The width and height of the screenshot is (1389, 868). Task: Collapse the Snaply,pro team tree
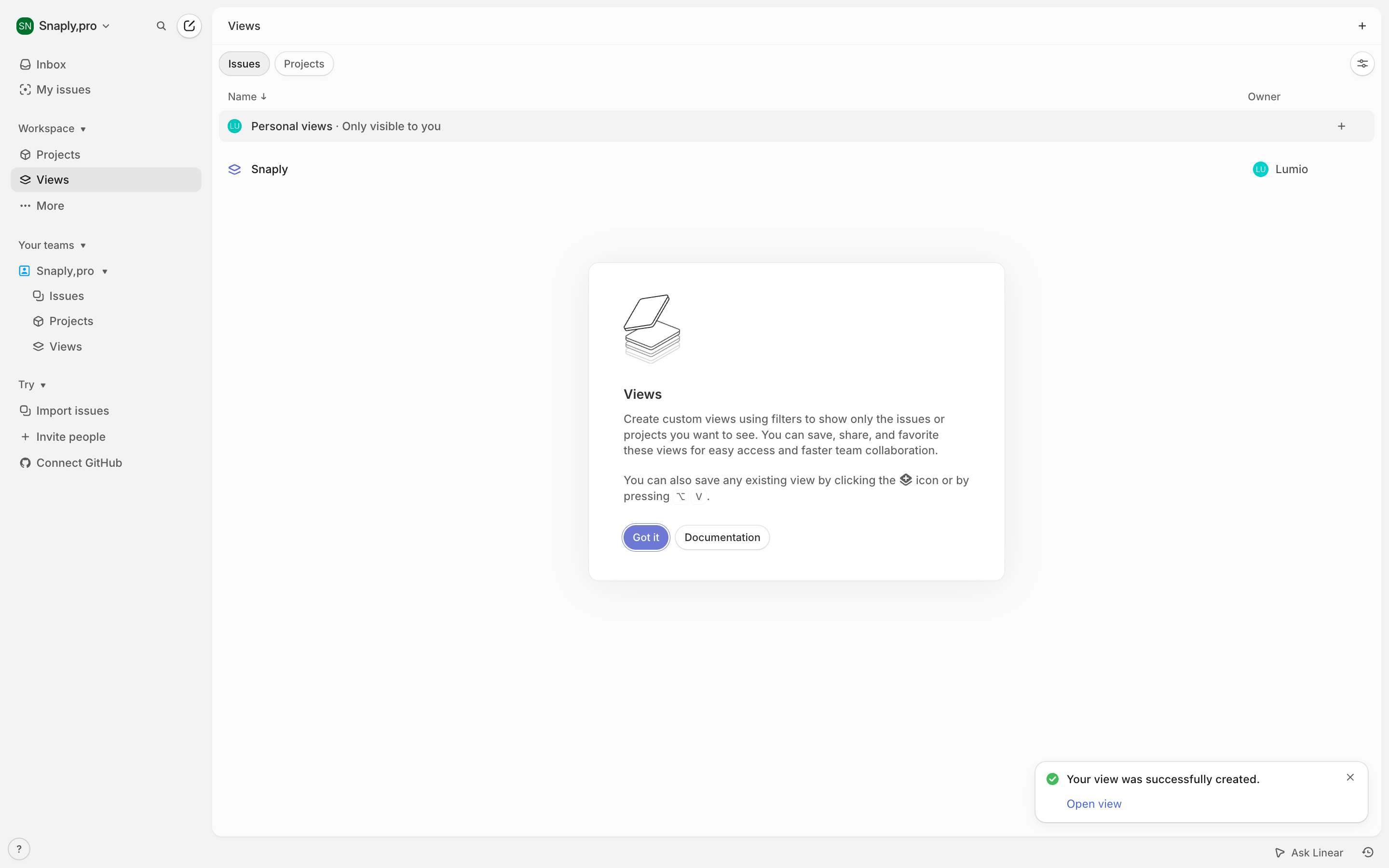coord(105,271)
